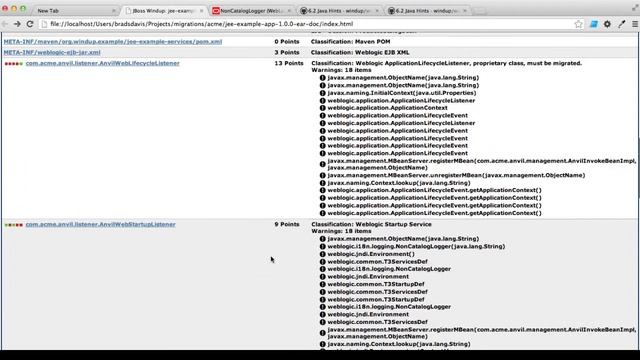Open the Chrome hamburger menu
Viewport: 640px width, 360px height.
[635, 24]
